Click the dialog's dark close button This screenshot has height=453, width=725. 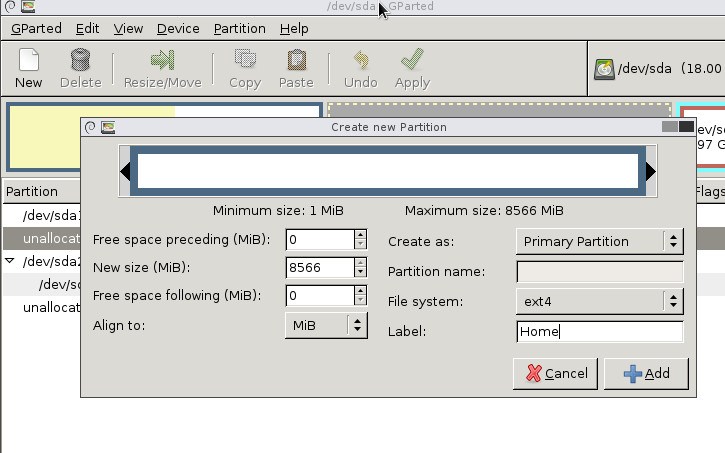tap(686, 127)
